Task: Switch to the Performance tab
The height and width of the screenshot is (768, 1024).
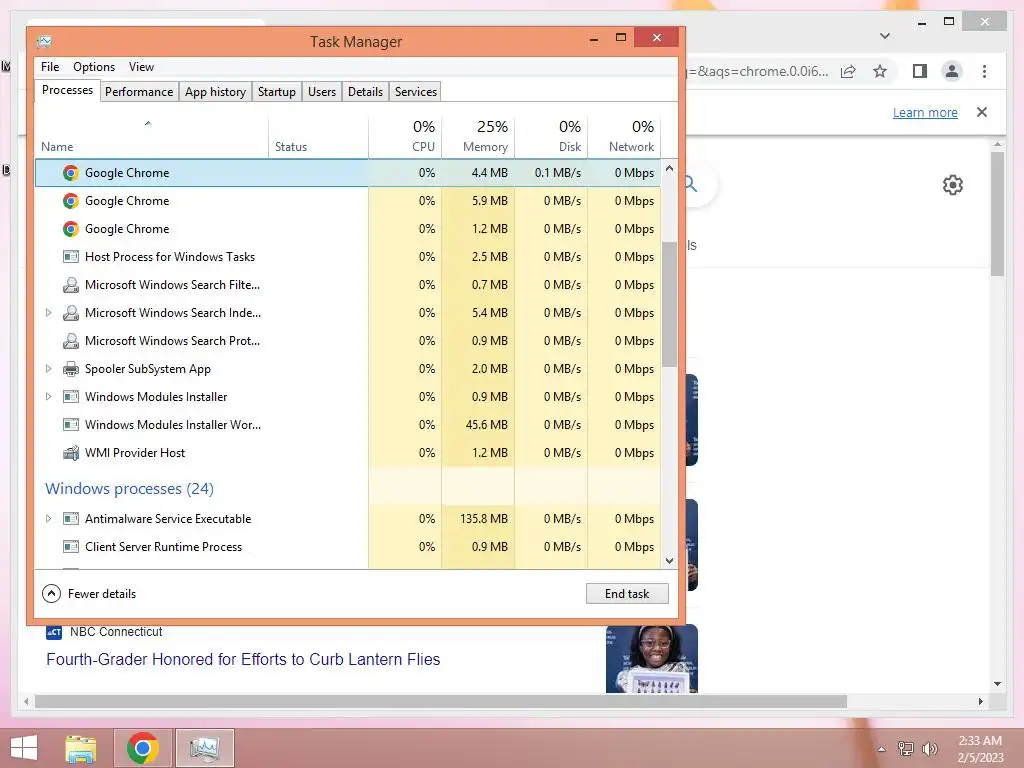Action: point(139,92)
